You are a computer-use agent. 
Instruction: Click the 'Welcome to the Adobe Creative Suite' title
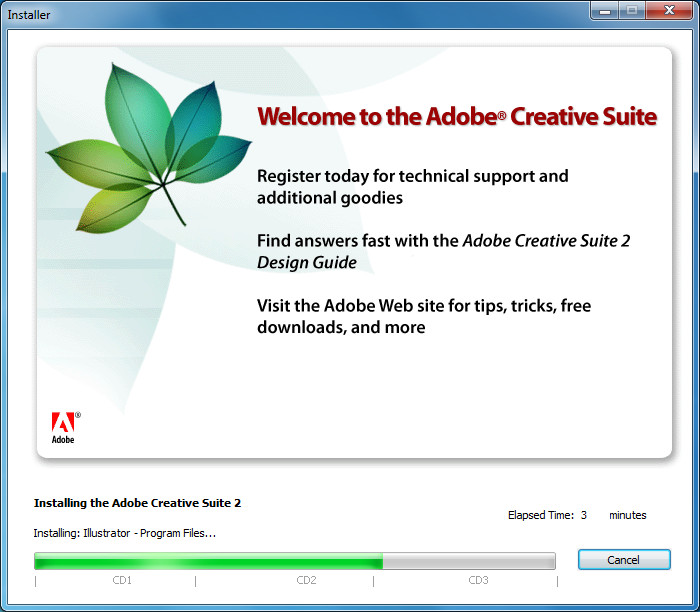pos(457,117)
